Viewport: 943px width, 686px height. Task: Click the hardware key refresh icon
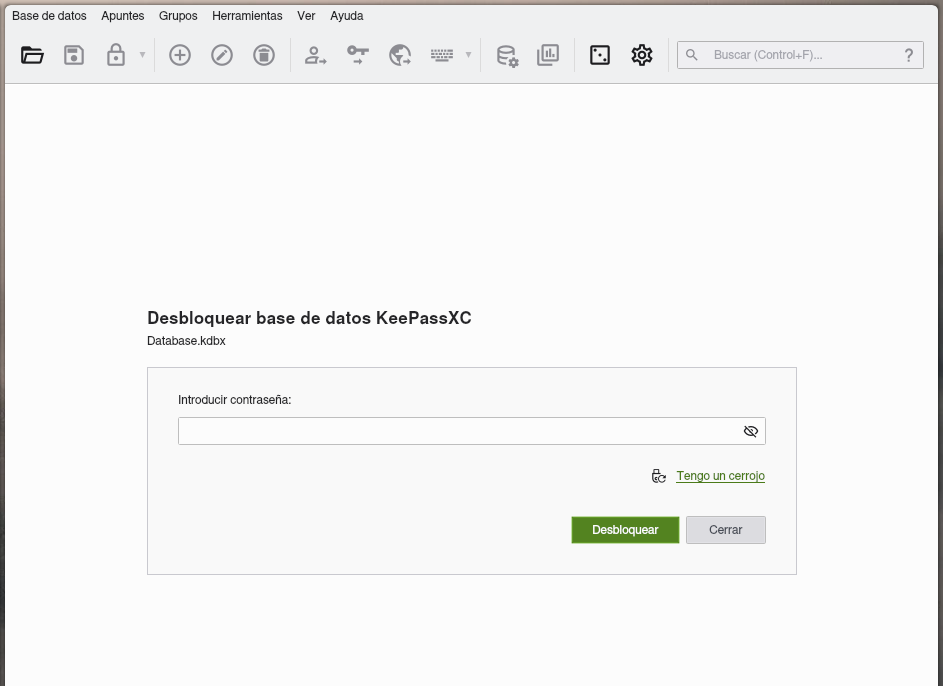coord(659,476)
